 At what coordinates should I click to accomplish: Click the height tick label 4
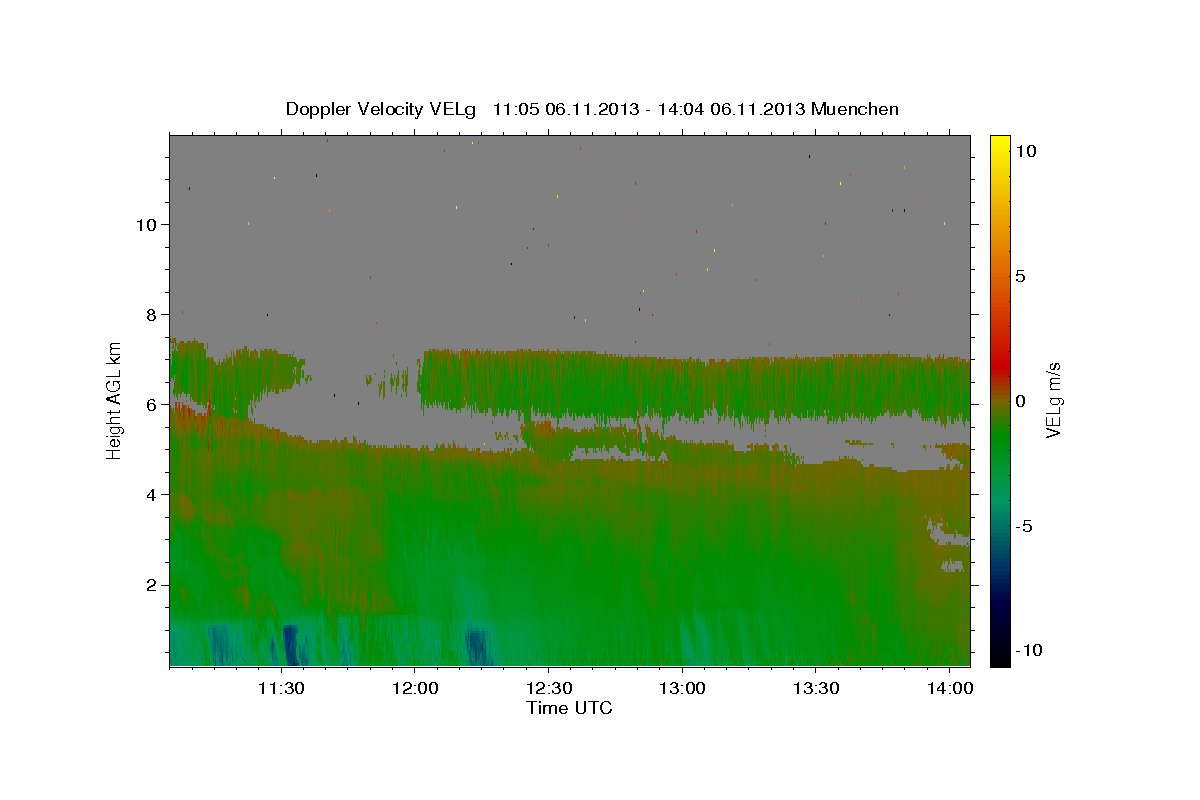pos(152,494)
